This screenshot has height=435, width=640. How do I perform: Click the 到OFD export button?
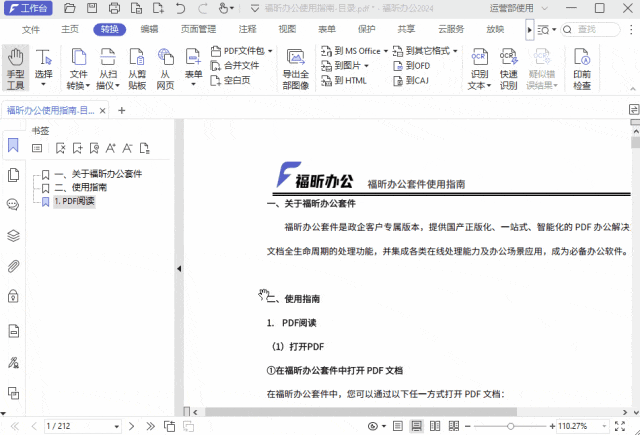pyautogui.click(x=411, y=66)
